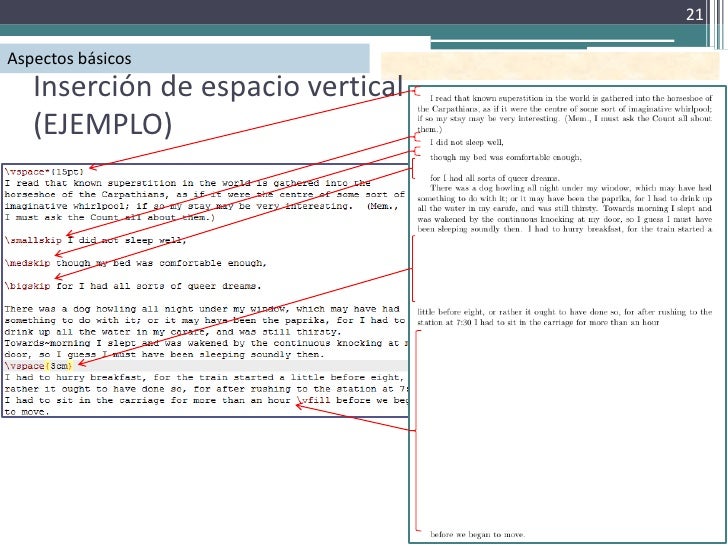Viewport: 728px width, 546px height.
Task: Click code line starting 'I had to hurry breakfast'
Action: pyautogui.click(x=202, y=377)
